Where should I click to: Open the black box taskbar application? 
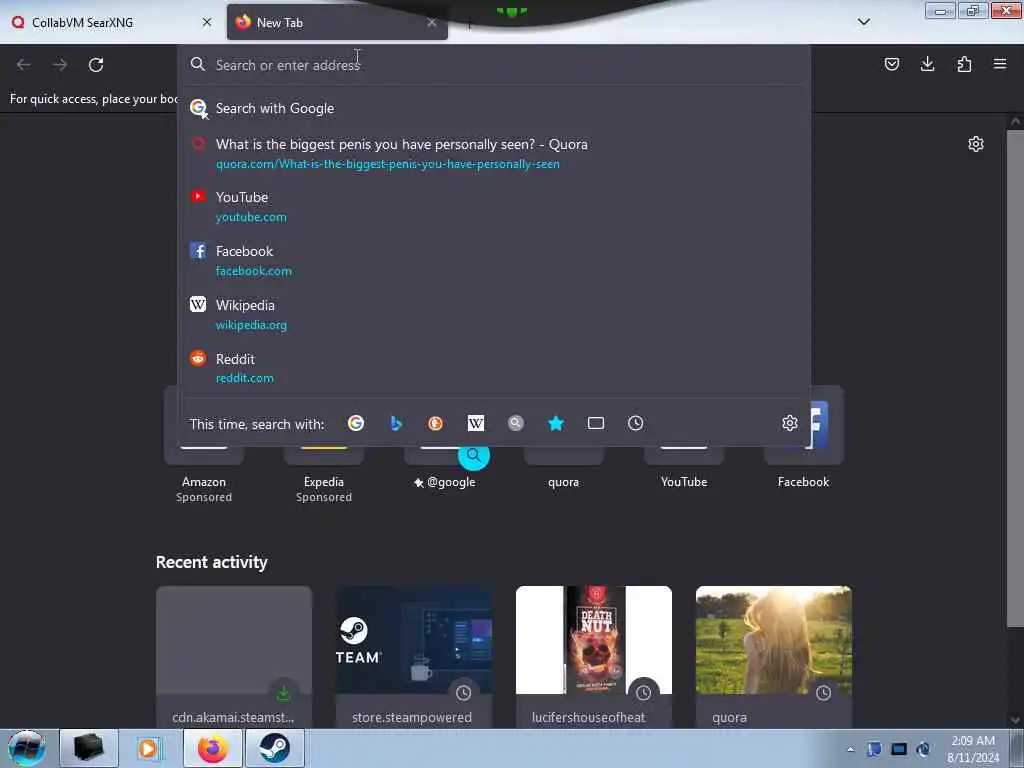89,748
